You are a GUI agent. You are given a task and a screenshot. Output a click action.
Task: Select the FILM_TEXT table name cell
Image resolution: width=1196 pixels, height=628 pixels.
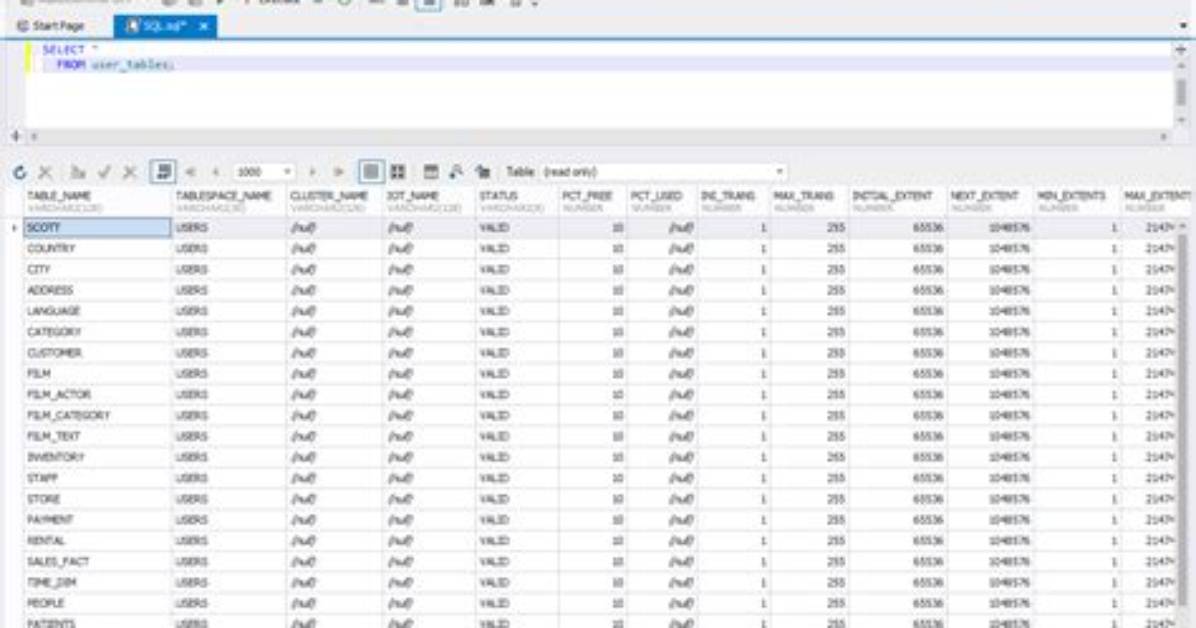click(x=97, y=436)
